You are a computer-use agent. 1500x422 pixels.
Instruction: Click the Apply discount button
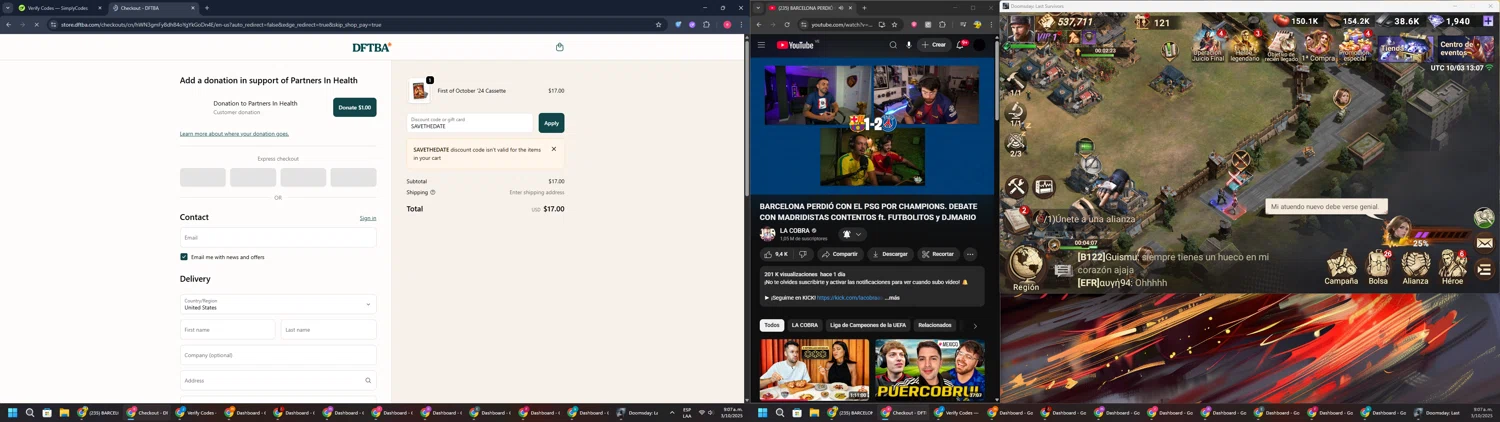pos(551,123)
